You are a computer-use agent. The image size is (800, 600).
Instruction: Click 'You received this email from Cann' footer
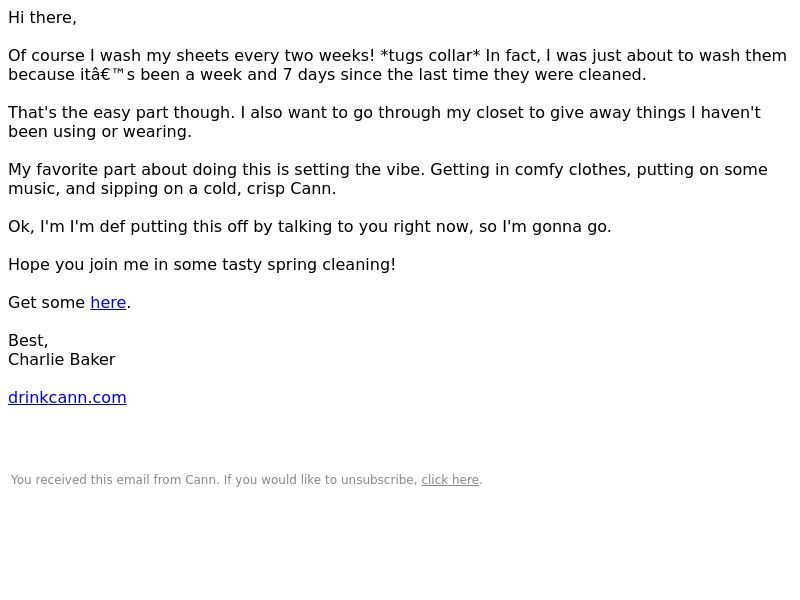[x=115, y=480]
